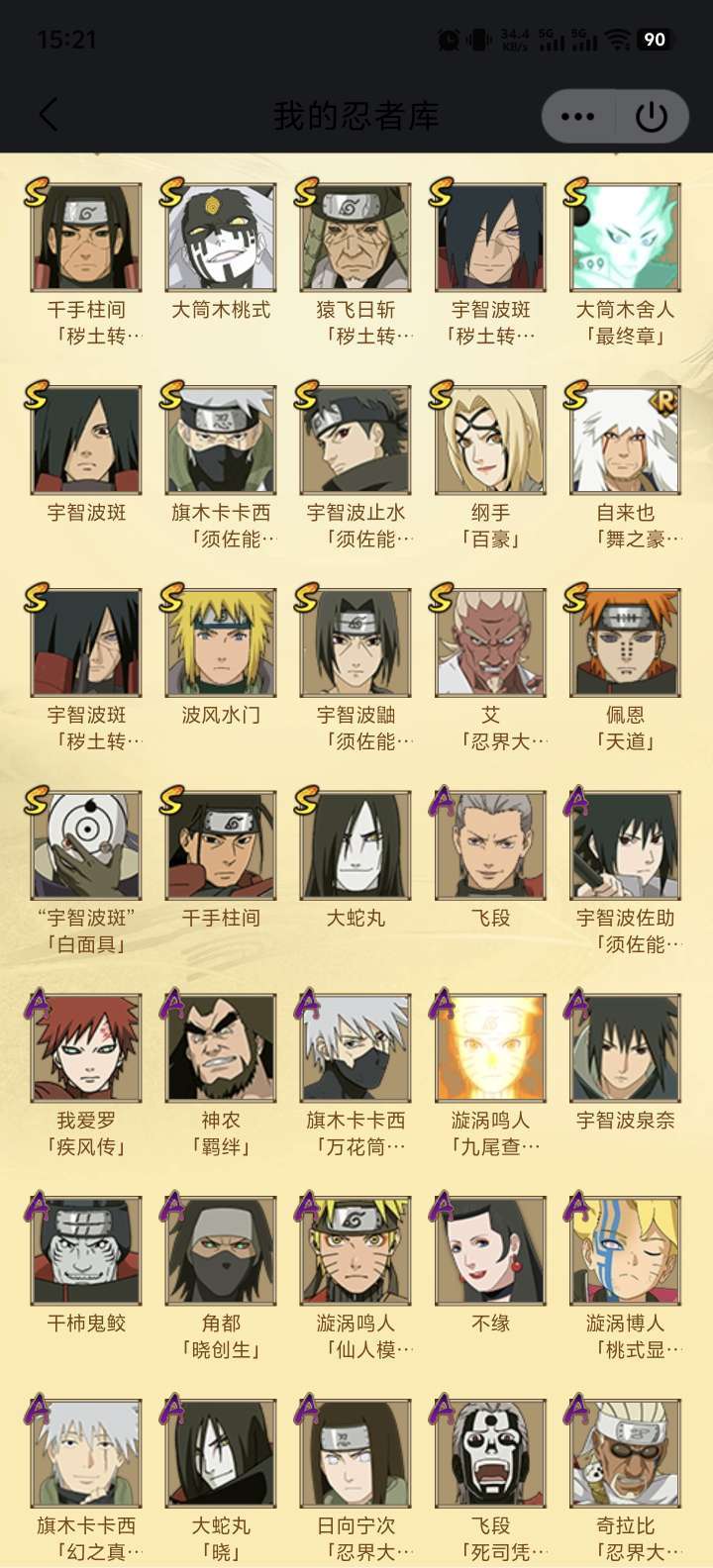Go back using the left arrow
The height and width of the screenshot is (1568, 713).
[x=49, y=115]
